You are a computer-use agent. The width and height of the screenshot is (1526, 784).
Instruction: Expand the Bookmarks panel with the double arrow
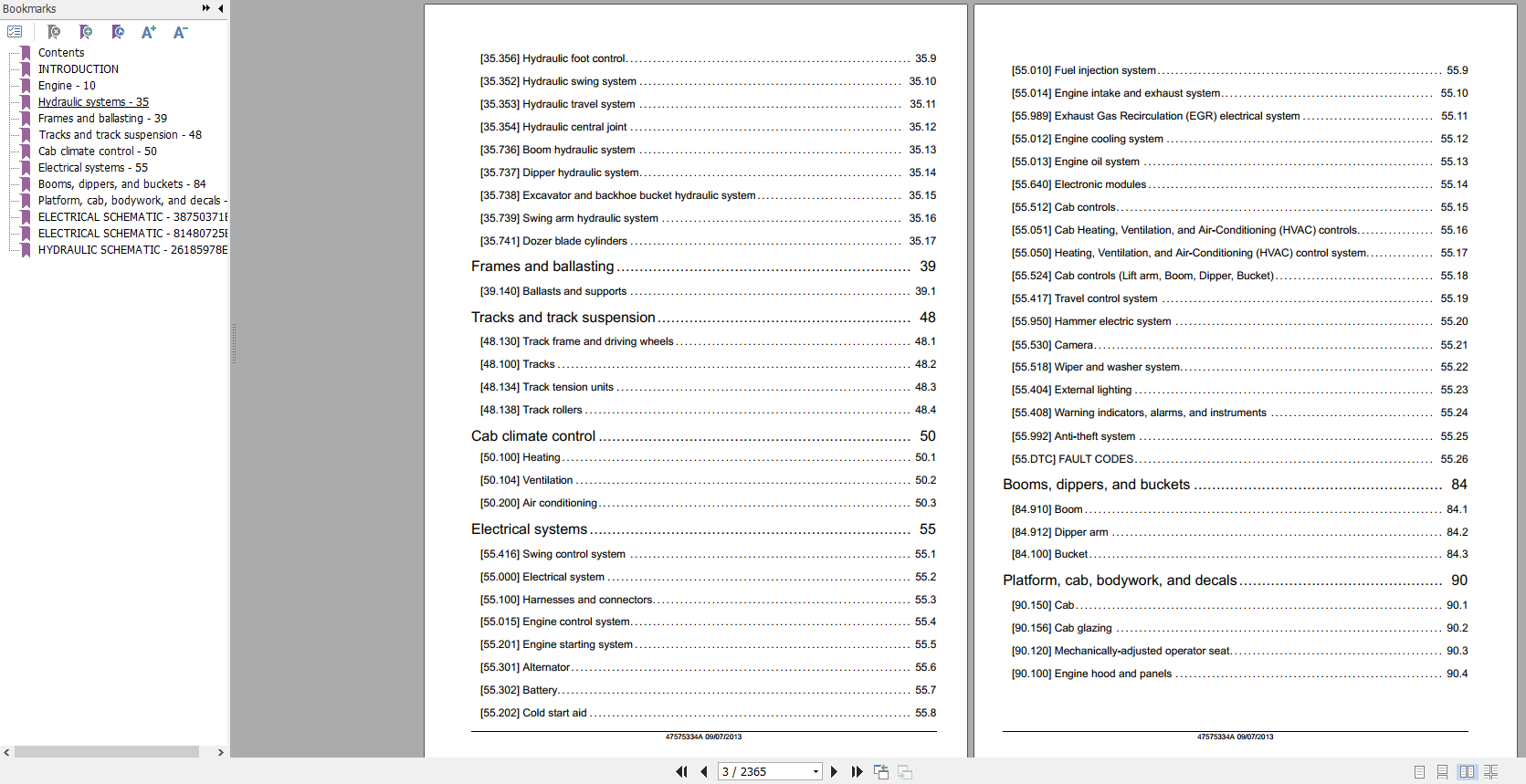tap(205, 8)
